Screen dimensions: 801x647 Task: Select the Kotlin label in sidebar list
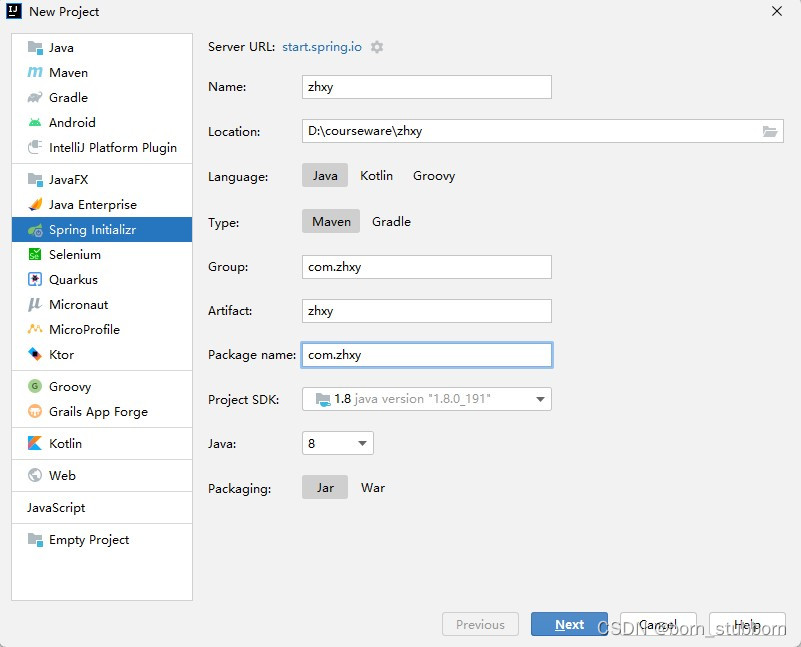click(65, 443)
